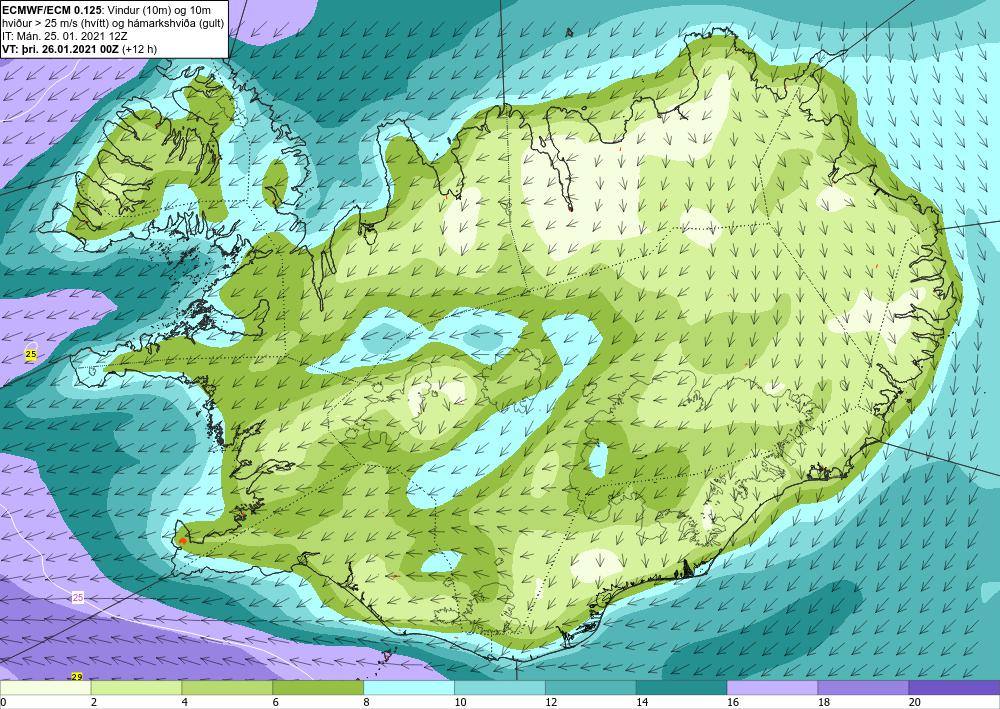Screen dimensions: 1000x709
Task: Click the legend scale number 2
Action: [x=94, y=703]
